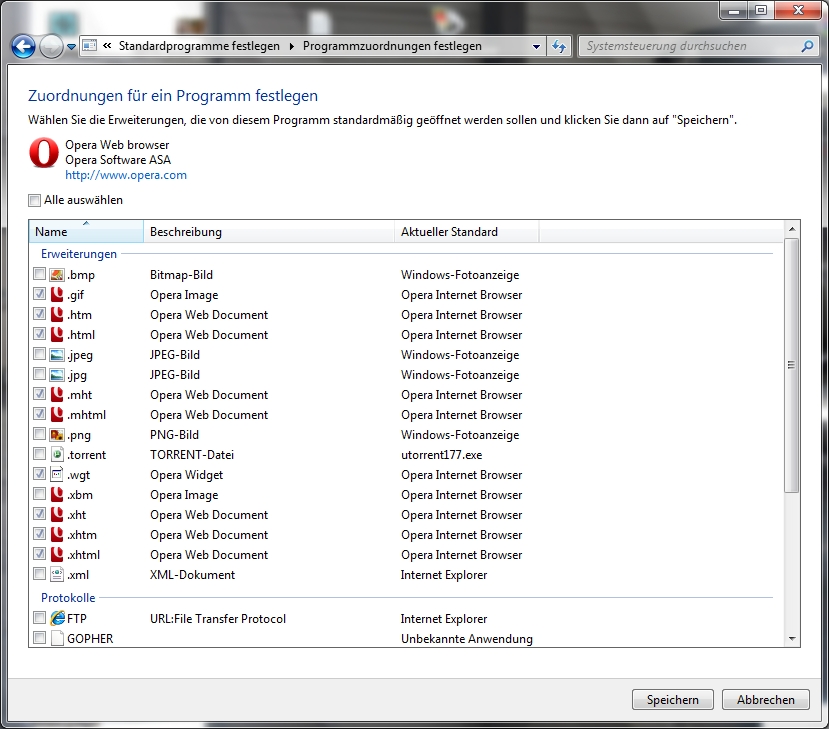Go to Standardprogramme festlegen breadcrumb
The image size is (829, 729).
pos(199,46)
